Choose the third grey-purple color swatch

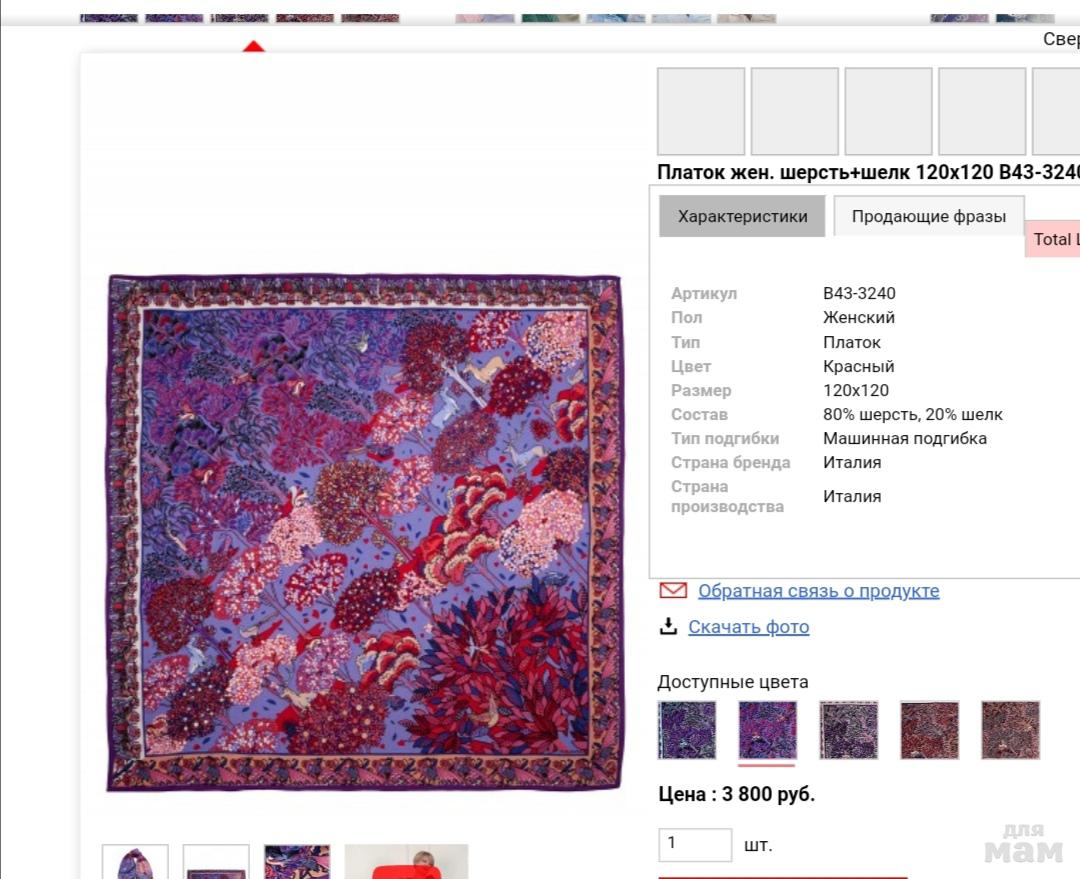coord(849,730)
